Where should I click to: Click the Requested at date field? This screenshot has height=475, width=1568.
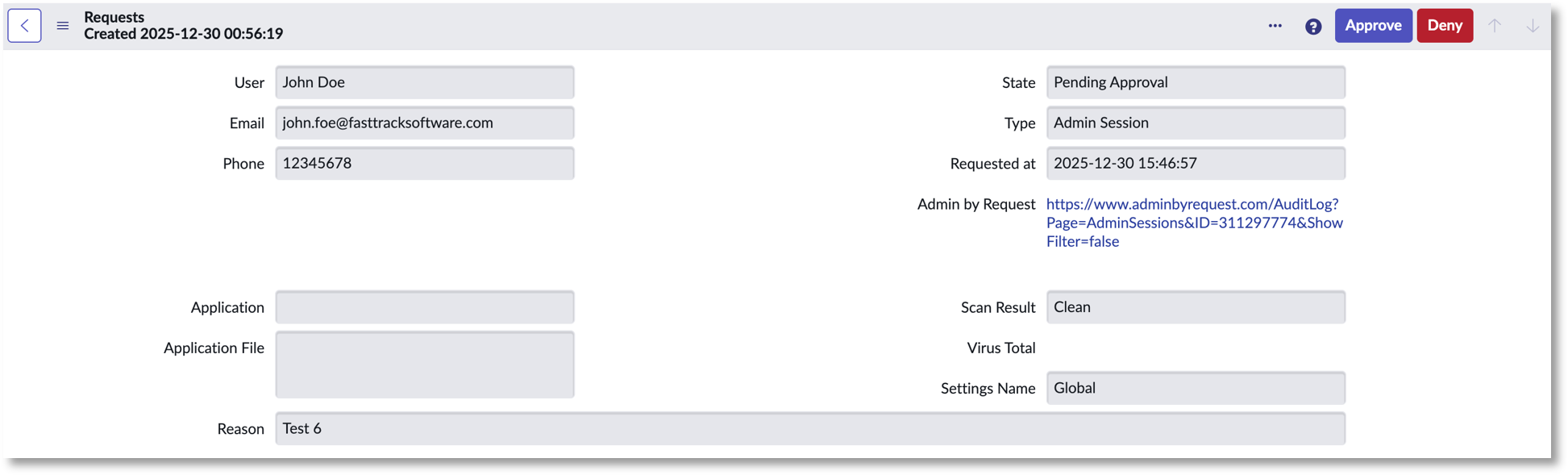[x=1196, y=163]
